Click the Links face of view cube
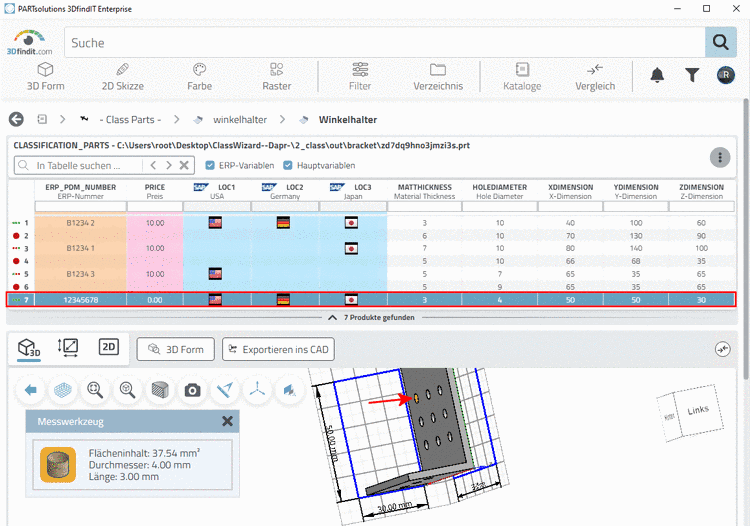 point(698,410)
